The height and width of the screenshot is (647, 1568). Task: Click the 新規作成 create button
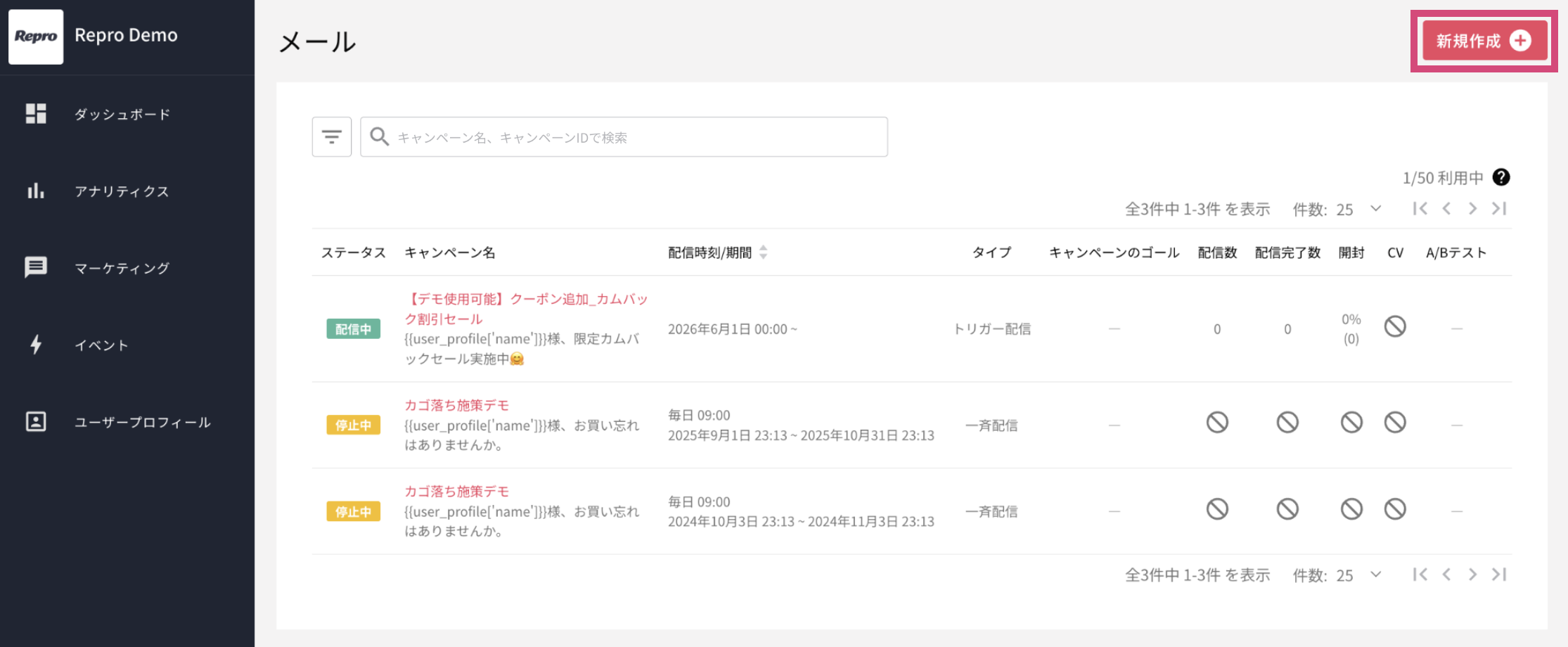(x=1484, y=41)
